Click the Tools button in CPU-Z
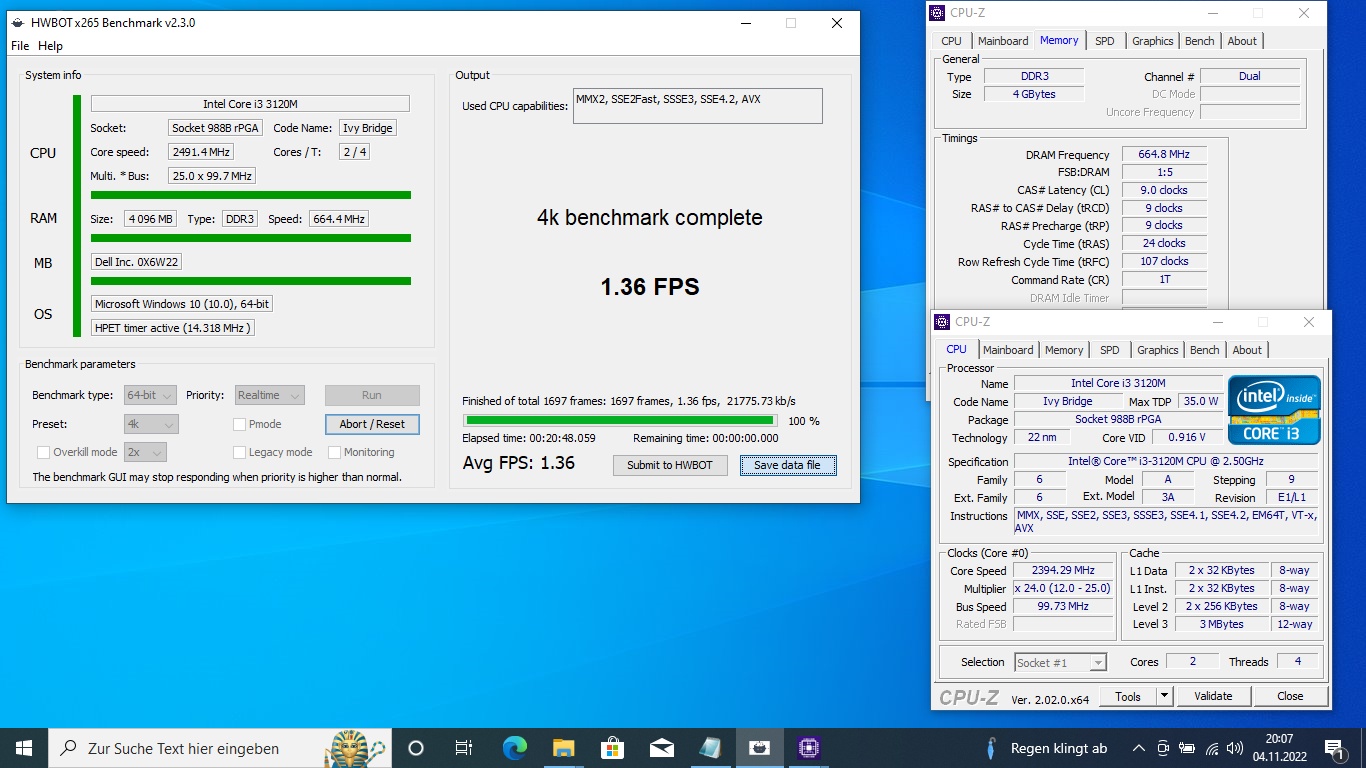This screenshot has height=768, width=1366. 1128,696
